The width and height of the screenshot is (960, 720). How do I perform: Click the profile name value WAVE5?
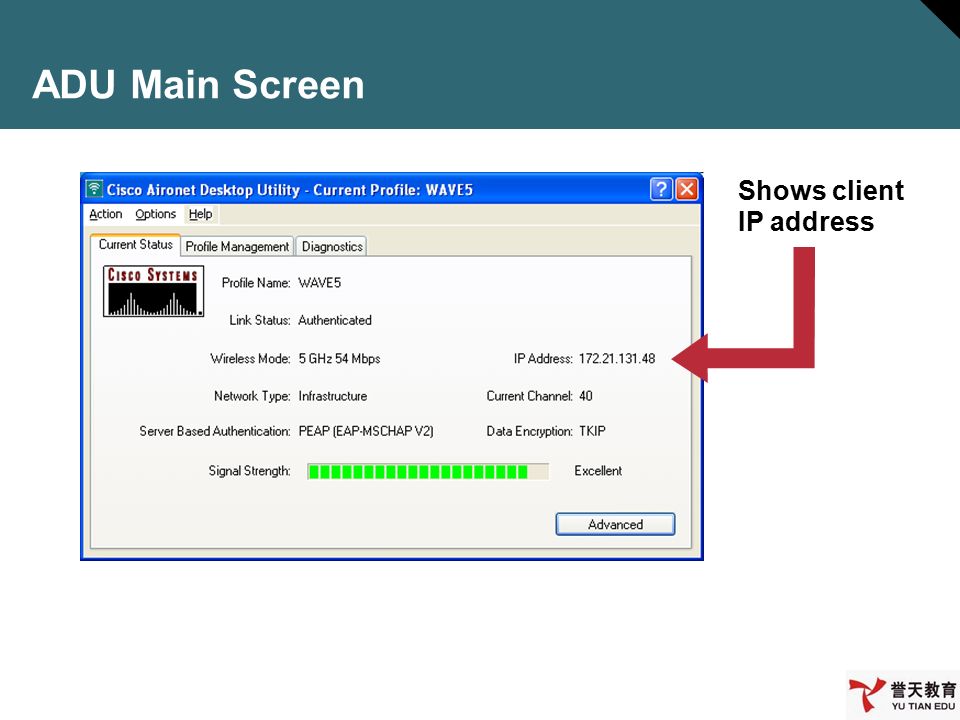[320, 283]
